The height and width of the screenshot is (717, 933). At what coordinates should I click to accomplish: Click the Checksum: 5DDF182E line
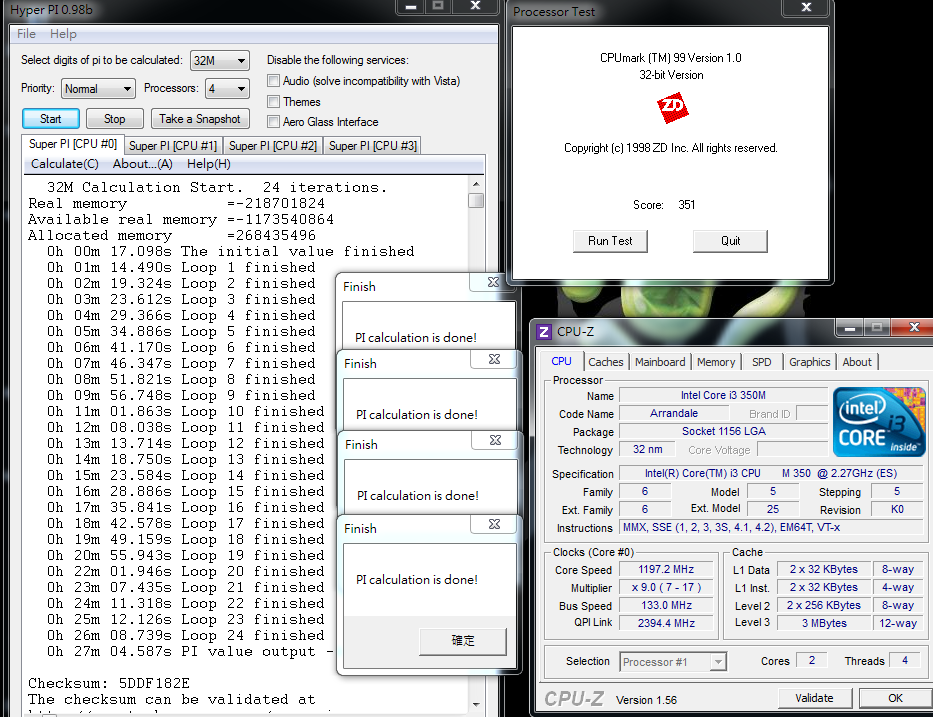[x=109, y=683]
